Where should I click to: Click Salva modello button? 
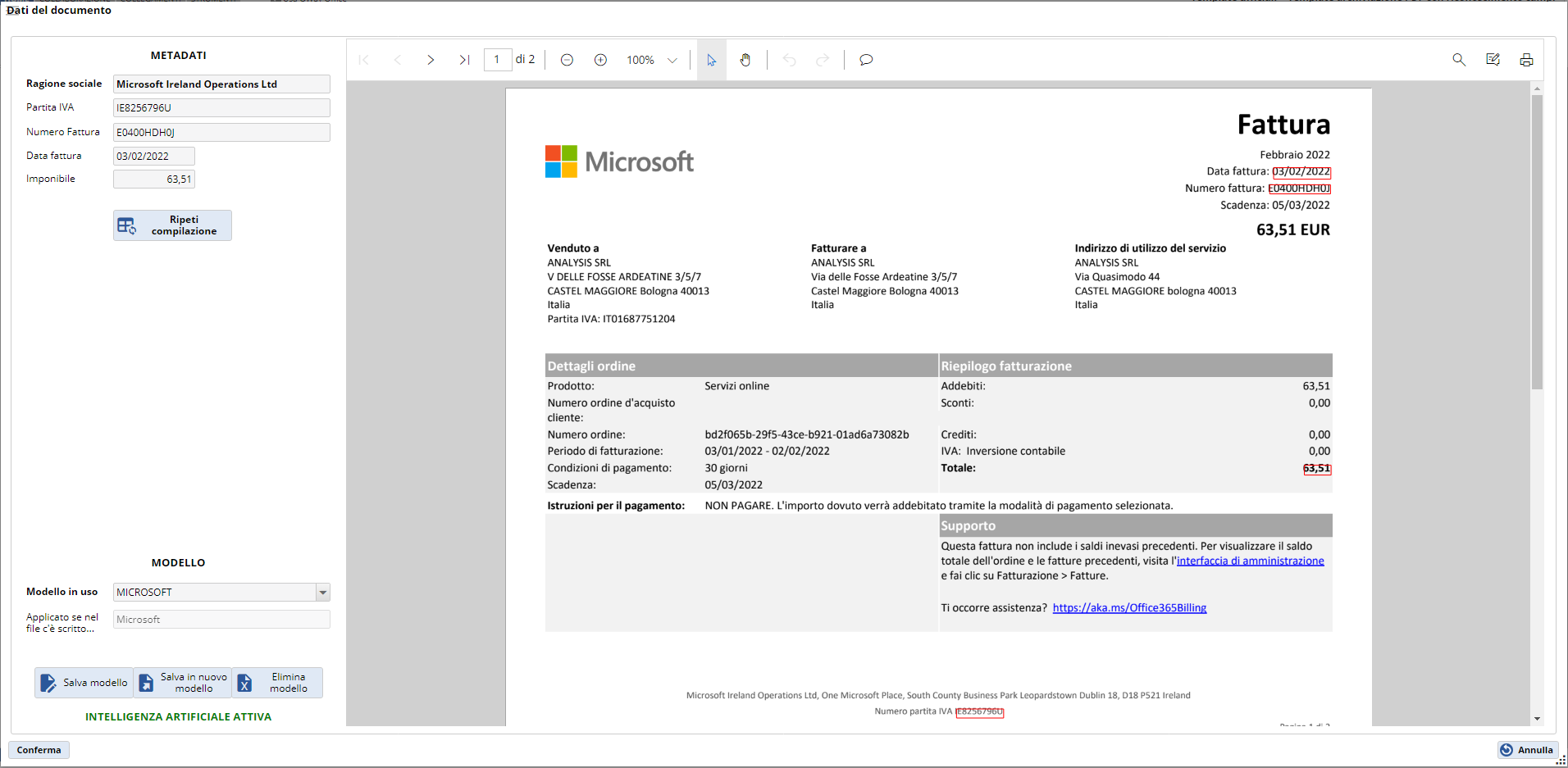pos(84,683)
